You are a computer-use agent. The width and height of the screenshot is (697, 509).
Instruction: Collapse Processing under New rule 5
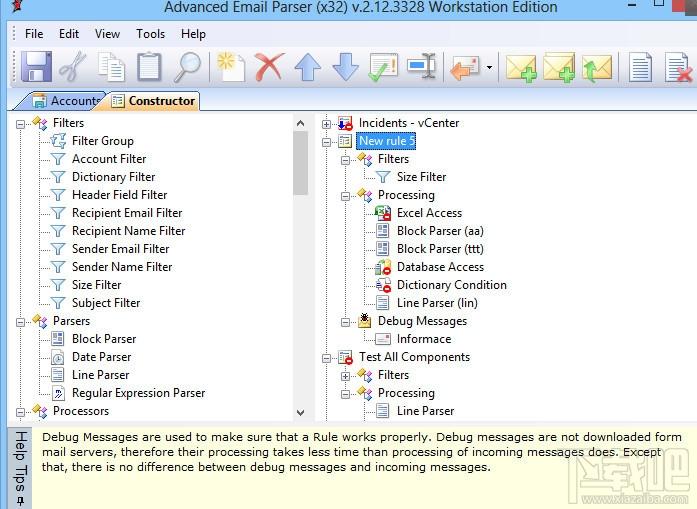click(x=345, y=196)
